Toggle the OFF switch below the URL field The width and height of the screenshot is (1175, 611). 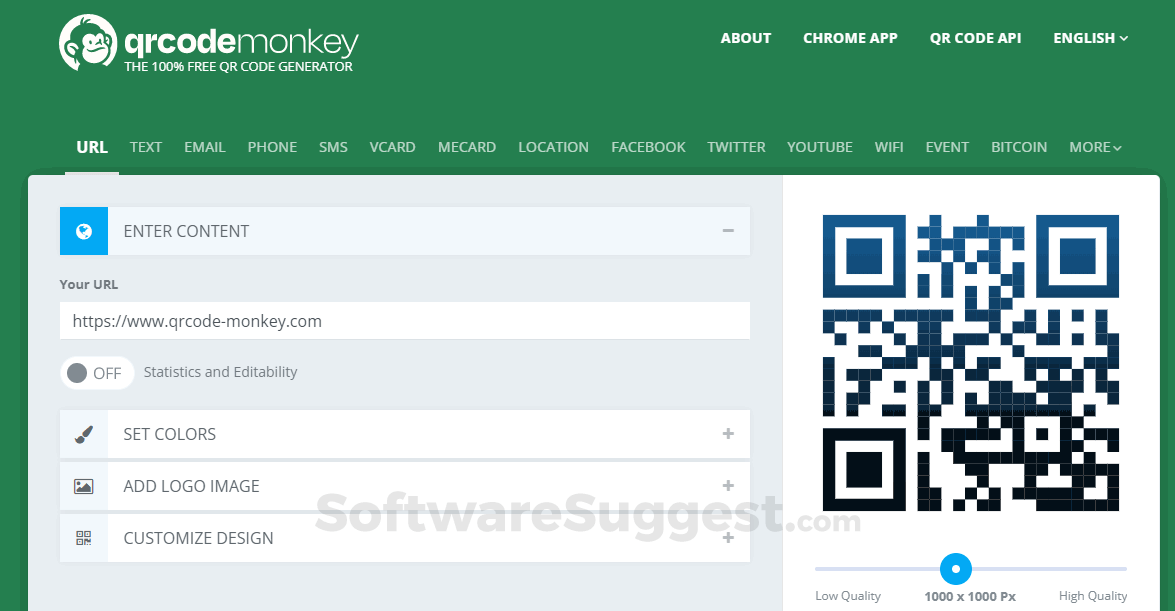click(97, 372)
